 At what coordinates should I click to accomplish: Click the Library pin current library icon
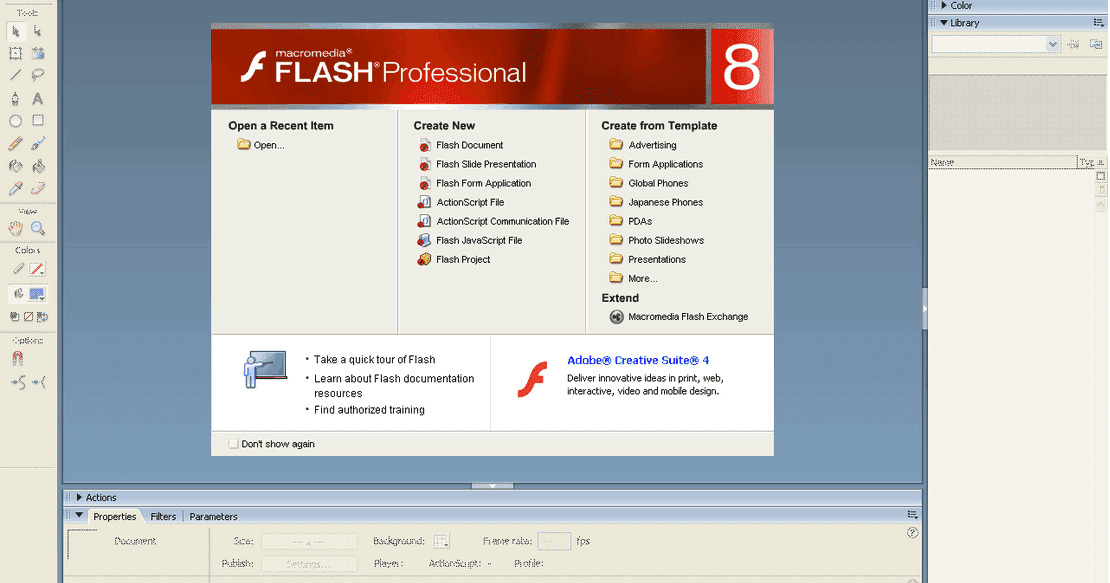point(1073,44)
